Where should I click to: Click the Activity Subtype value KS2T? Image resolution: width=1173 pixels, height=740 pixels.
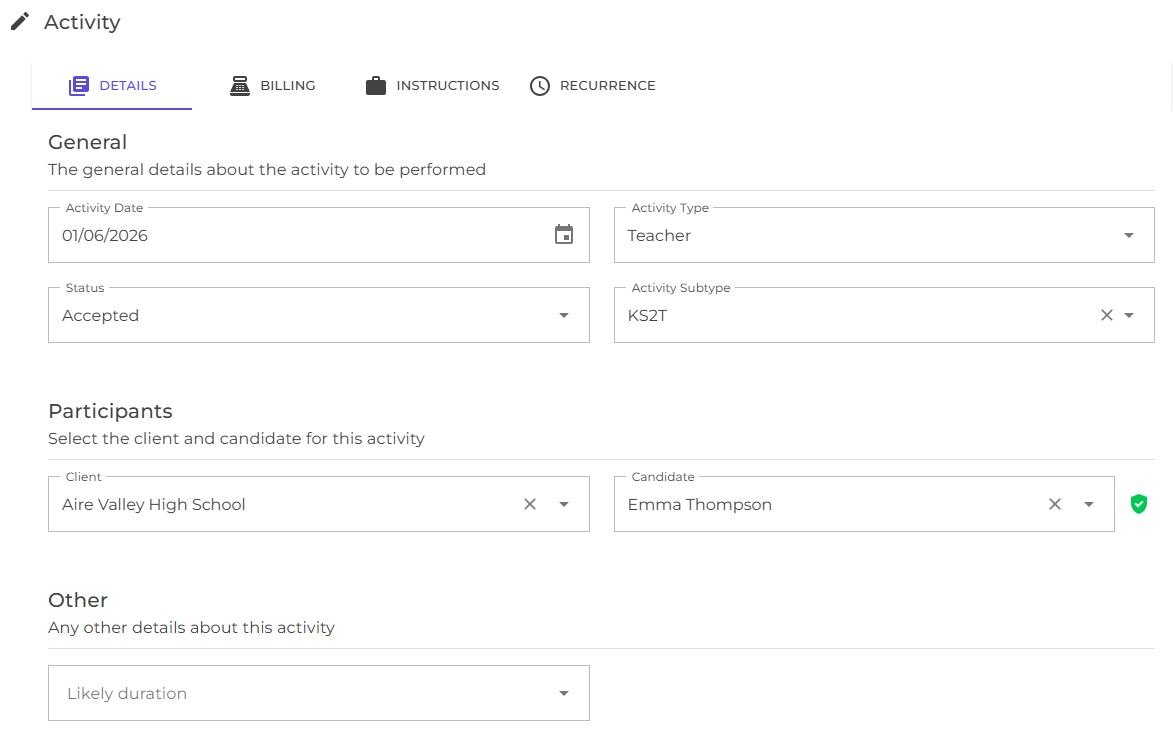pos(647,316)
